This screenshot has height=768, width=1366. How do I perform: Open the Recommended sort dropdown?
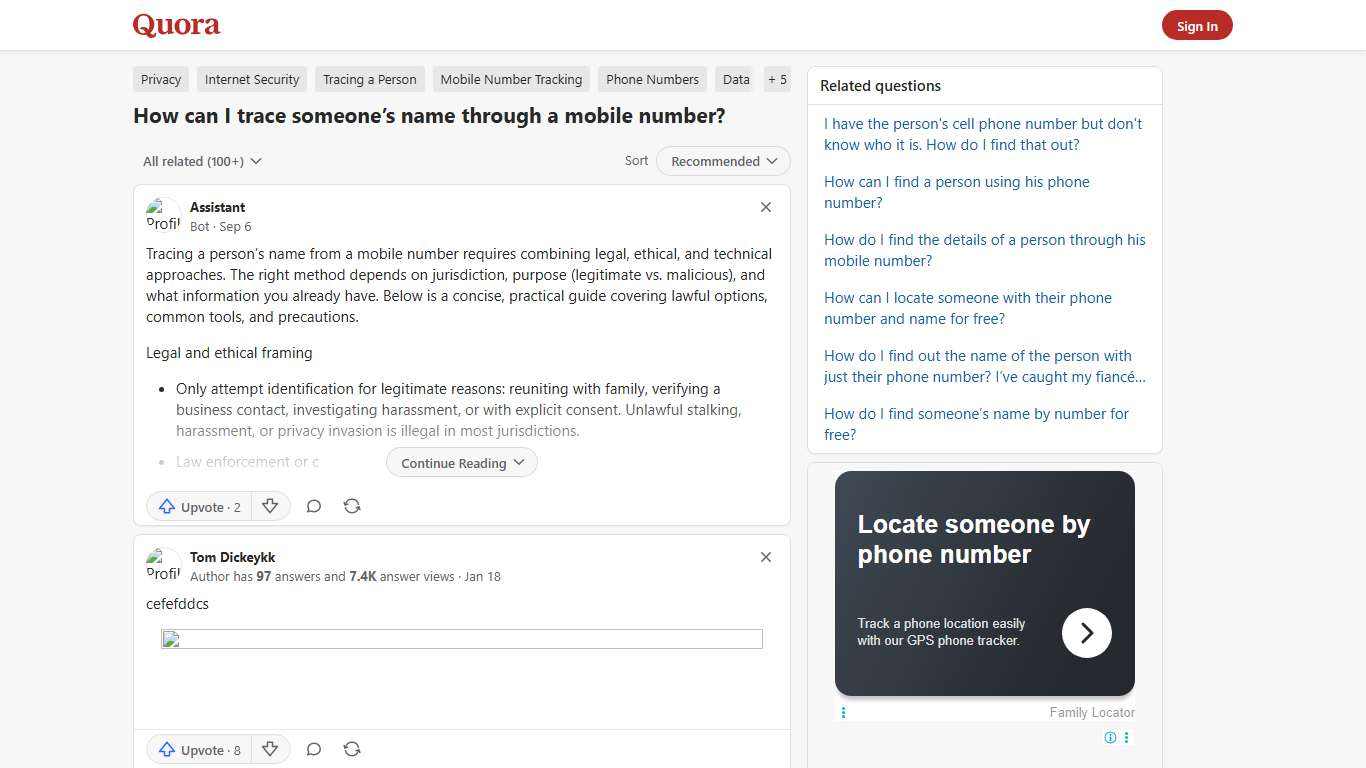point(722,161)
